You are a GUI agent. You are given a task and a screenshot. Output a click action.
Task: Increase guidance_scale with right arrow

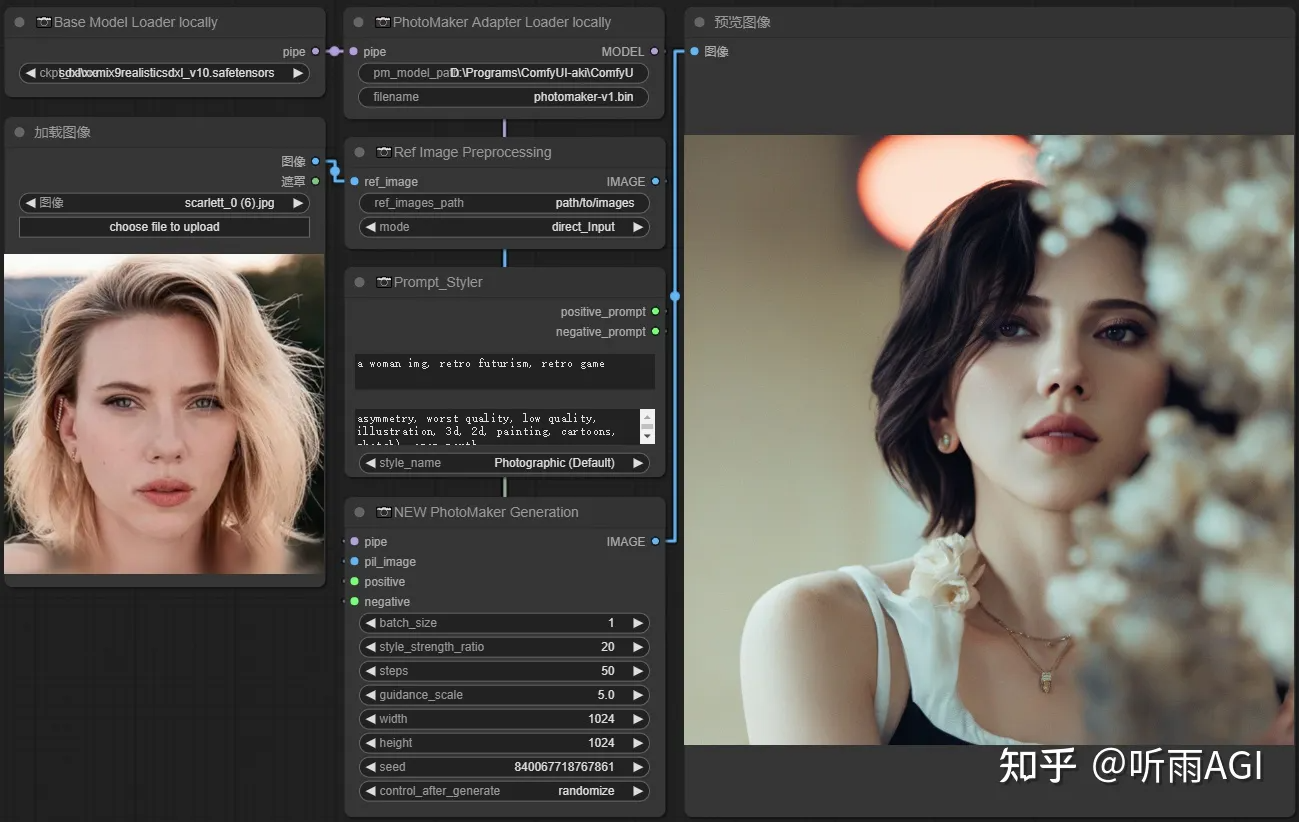638,695
